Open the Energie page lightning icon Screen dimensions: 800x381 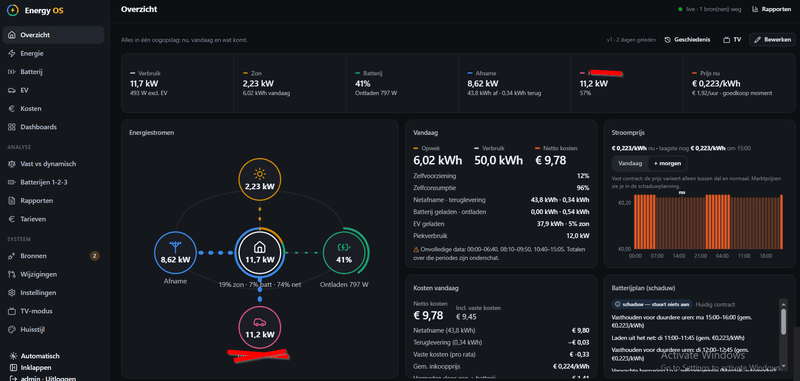pos(12,54)
